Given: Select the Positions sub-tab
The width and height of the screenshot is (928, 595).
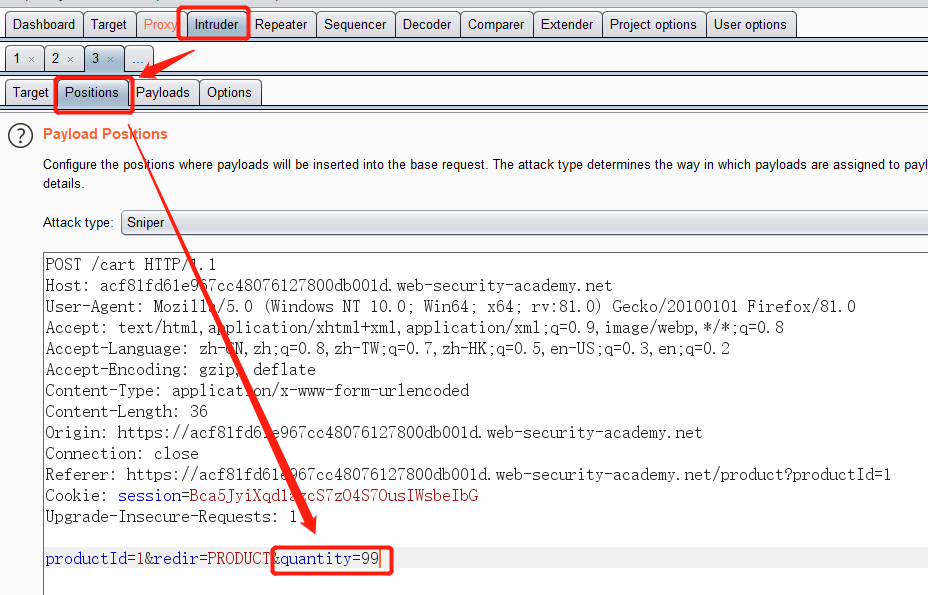Looking at the screenshot, I should tap(93, 92).
